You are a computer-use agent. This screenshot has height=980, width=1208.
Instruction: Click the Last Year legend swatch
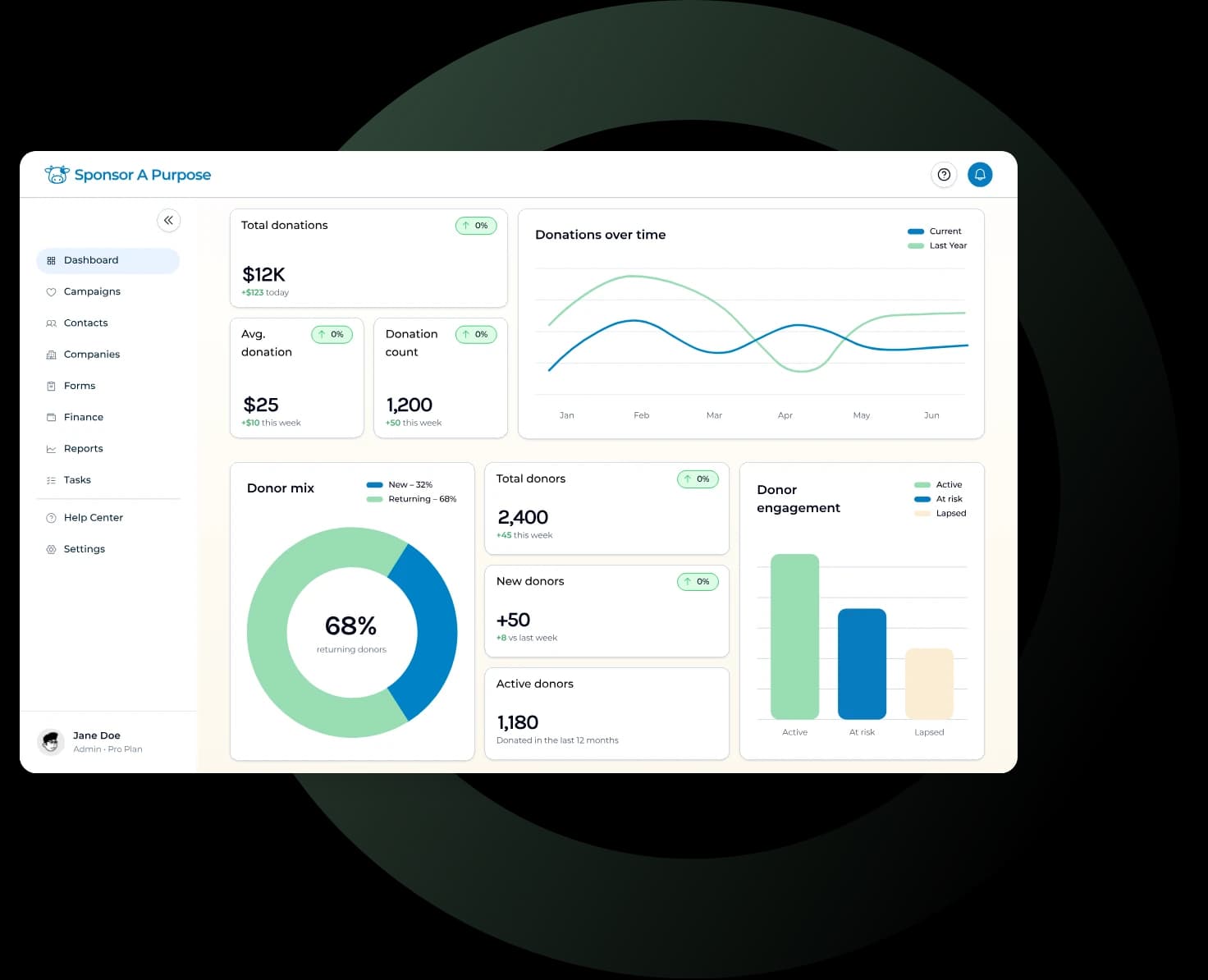pyautogui.click(x=916, y=245)
